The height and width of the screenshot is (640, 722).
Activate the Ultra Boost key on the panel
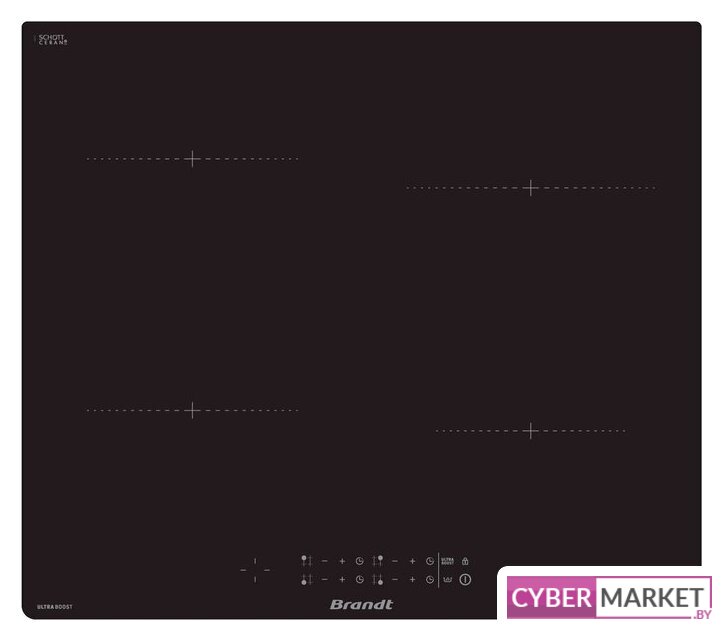pos(448,561)
